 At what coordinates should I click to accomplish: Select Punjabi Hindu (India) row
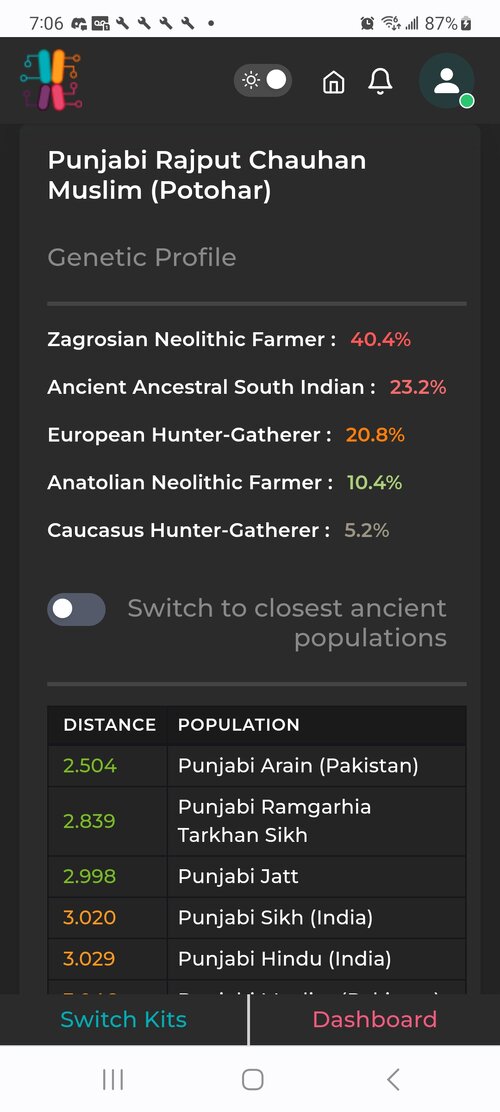(x=257, y=959)
